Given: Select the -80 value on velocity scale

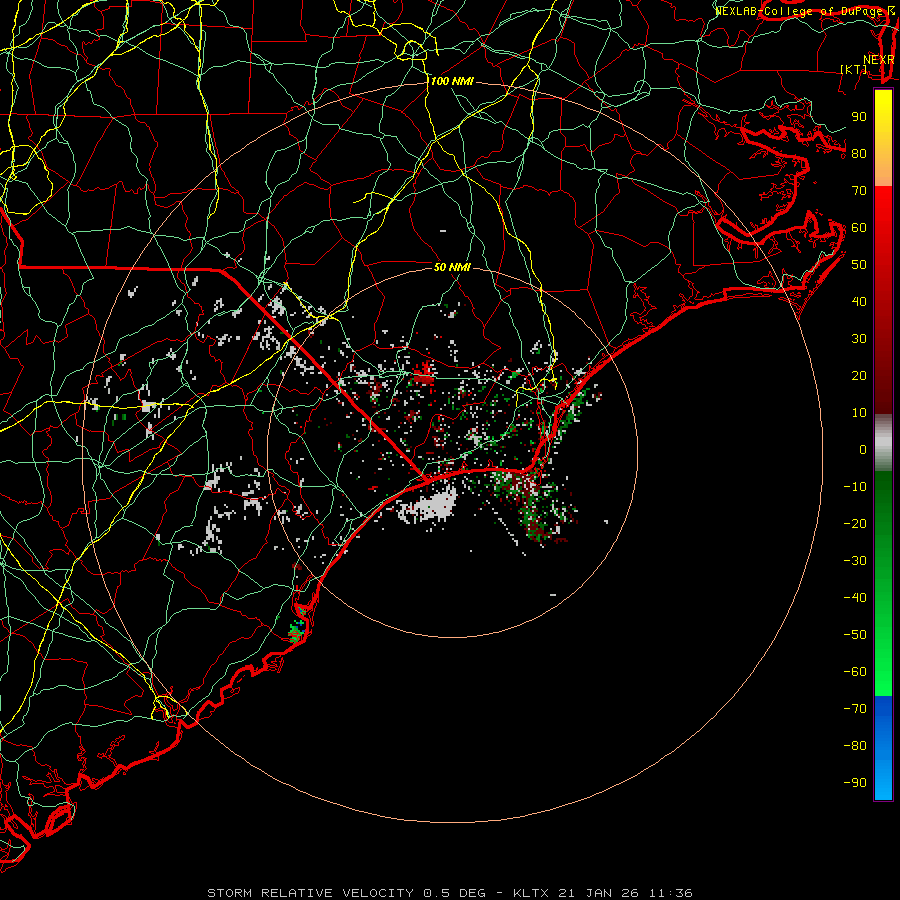Looking at the screenshot, I should tap(855, 746).
